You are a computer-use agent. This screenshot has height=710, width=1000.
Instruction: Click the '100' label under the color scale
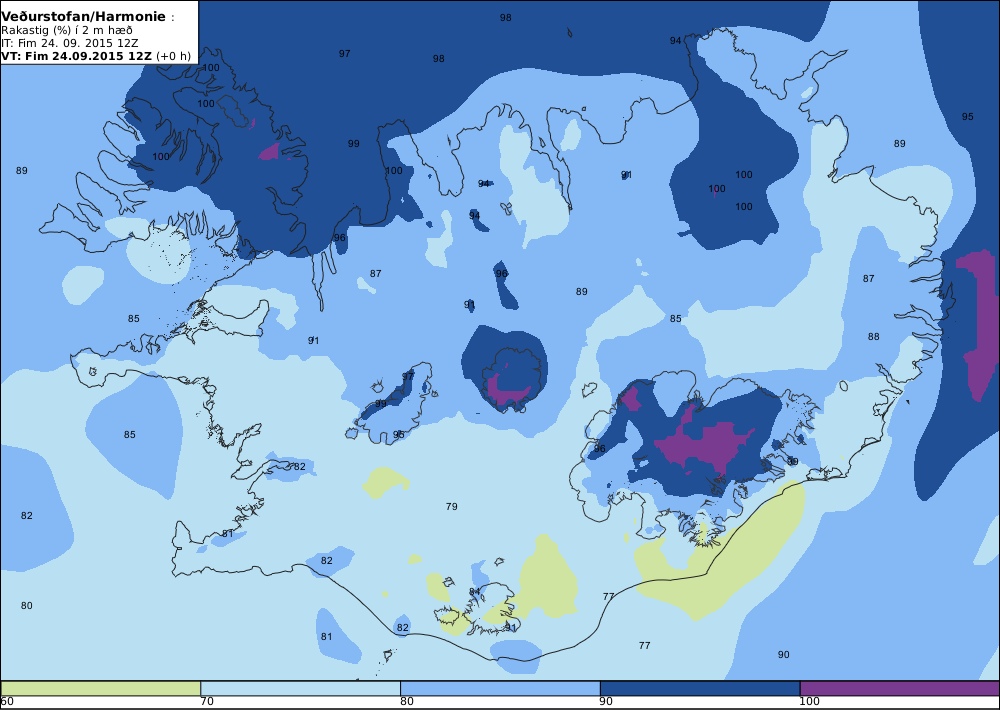point(810,702)
